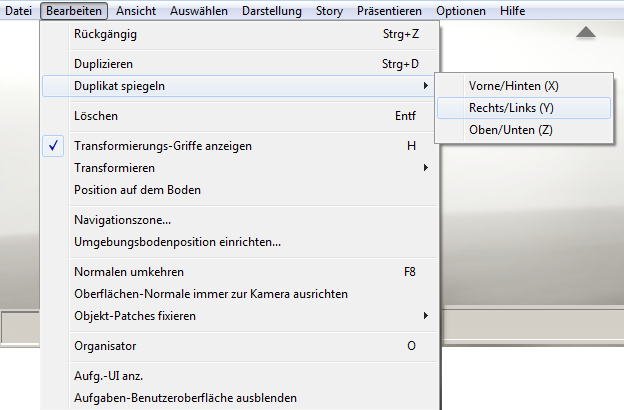Toggle Oberflächen-Normale immer zur Kamera ausrichten
The image size is (624, 410).
(239, 294)
